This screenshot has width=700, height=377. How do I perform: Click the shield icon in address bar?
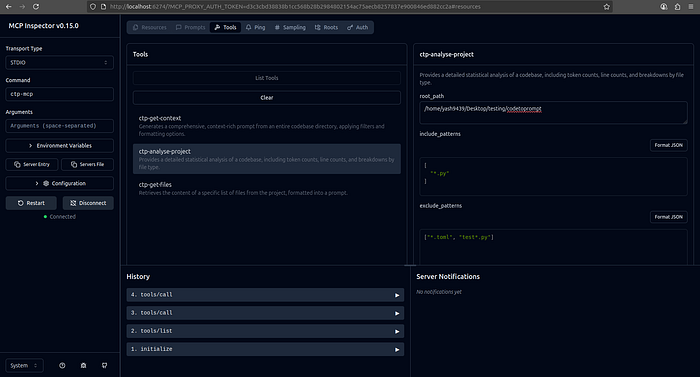(x=93, y=7)
